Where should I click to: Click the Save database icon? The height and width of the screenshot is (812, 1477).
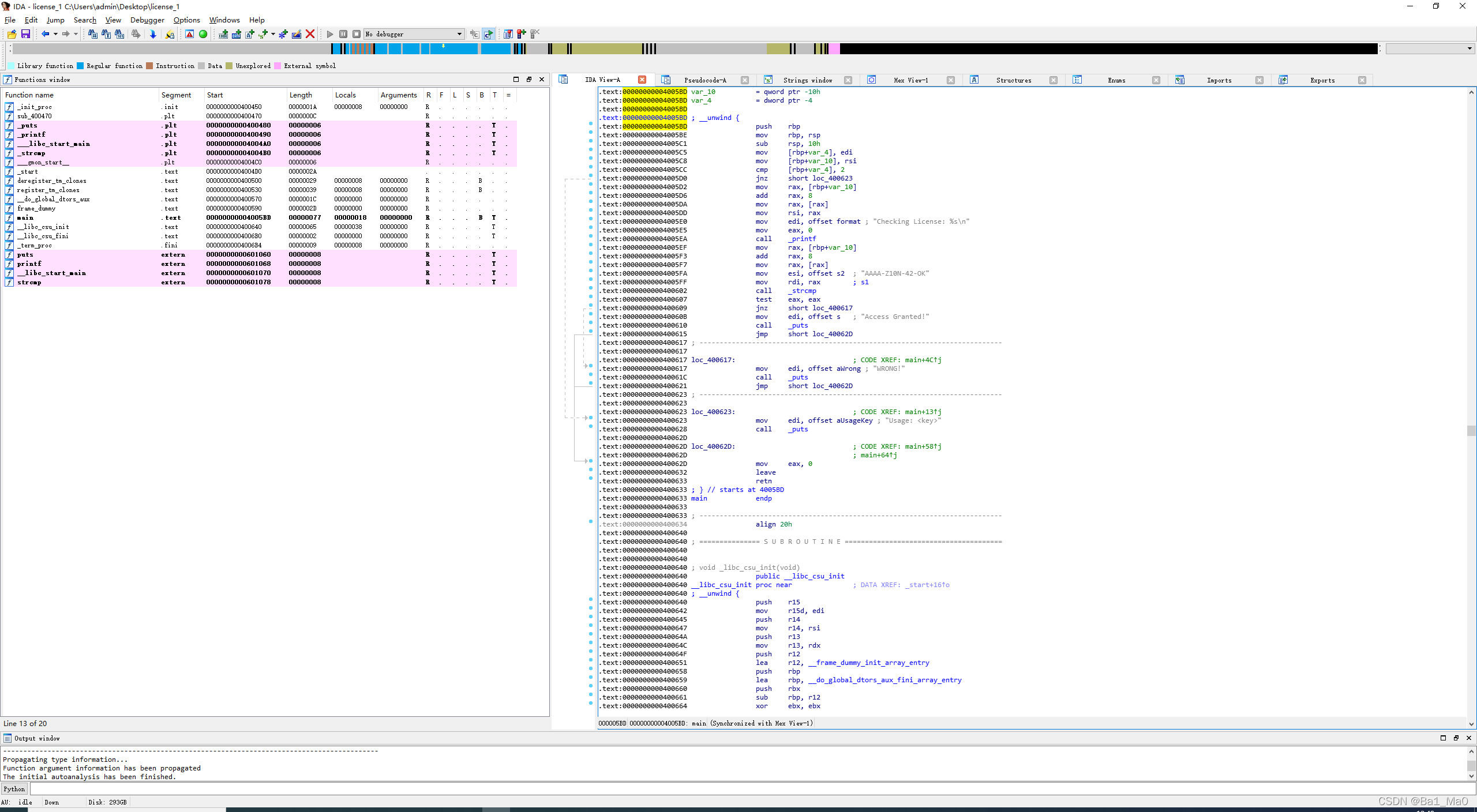[x=25, y=34]
